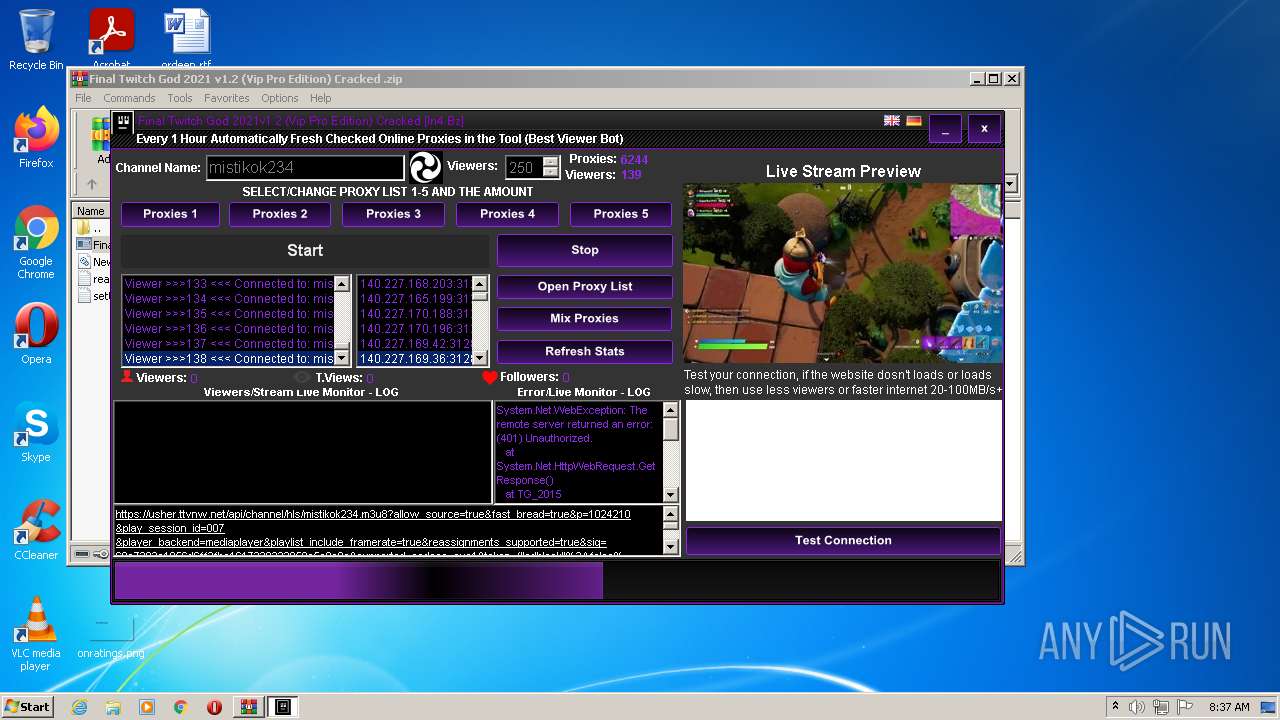Select the Proxies 2 list
Viewport: 1280px width, 720px height.
click(280, 214)
